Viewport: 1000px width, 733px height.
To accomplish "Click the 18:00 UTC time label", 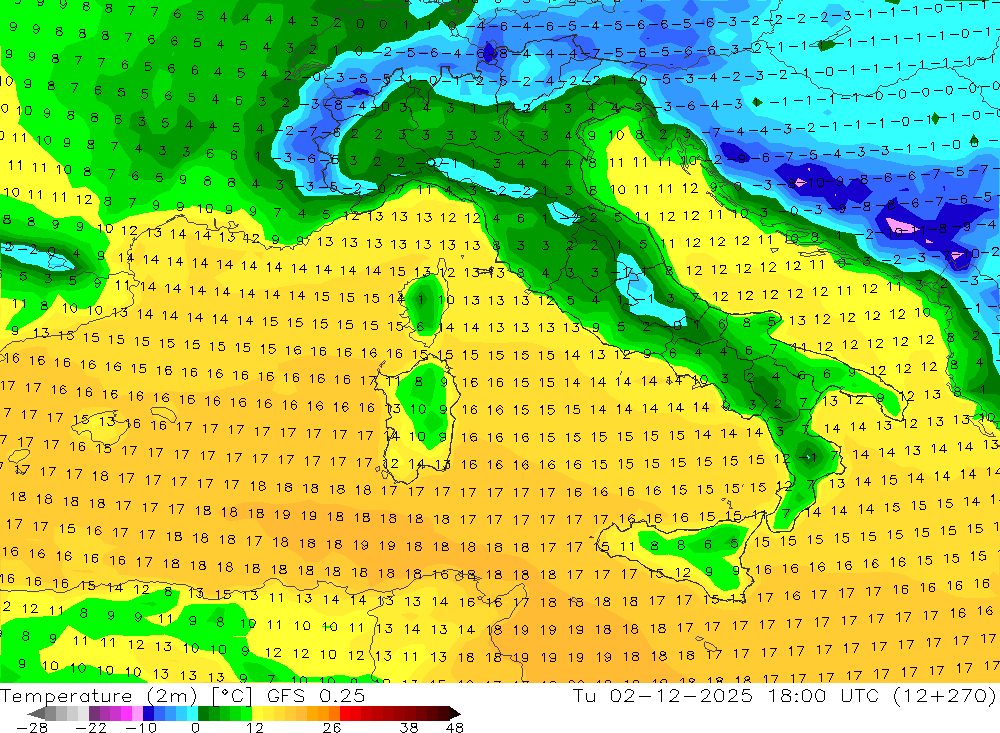I will (x=822, y=696).
